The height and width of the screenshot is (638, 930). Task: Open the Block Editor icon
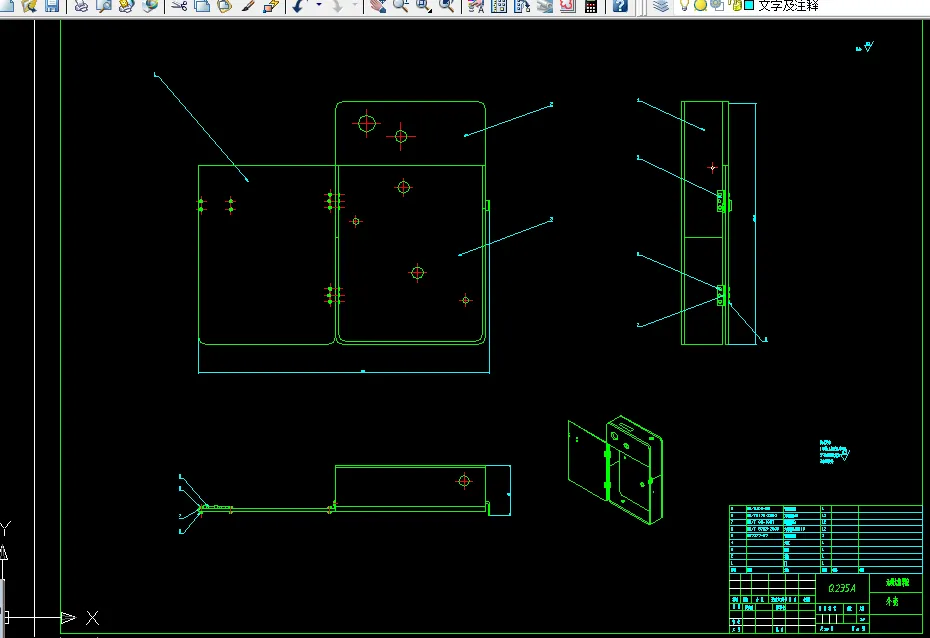[x=271, y=6]
